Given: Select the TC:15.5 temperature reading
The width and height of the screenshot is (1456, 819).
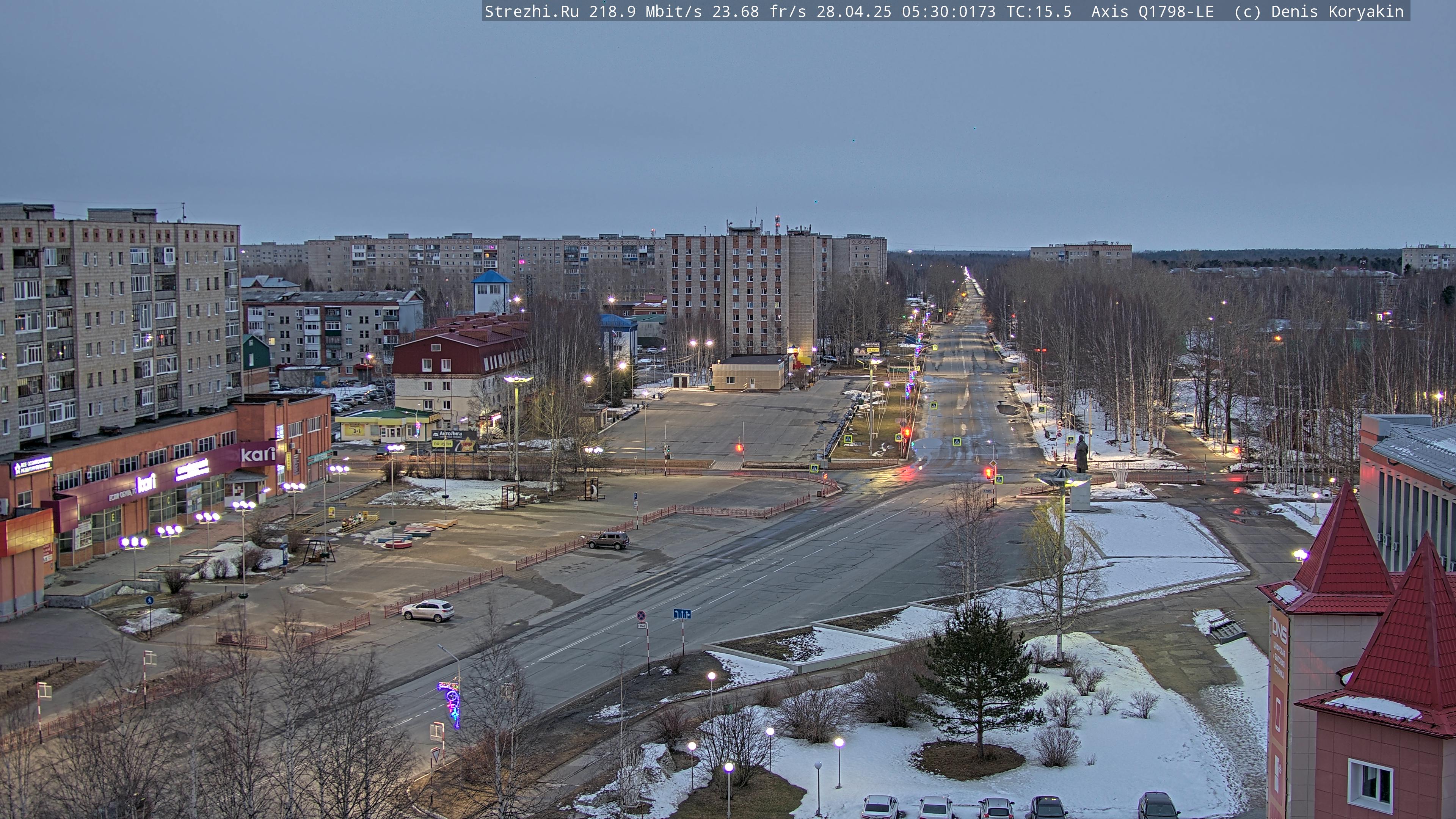Looking at the screenshot, I should coord(1039,11).
